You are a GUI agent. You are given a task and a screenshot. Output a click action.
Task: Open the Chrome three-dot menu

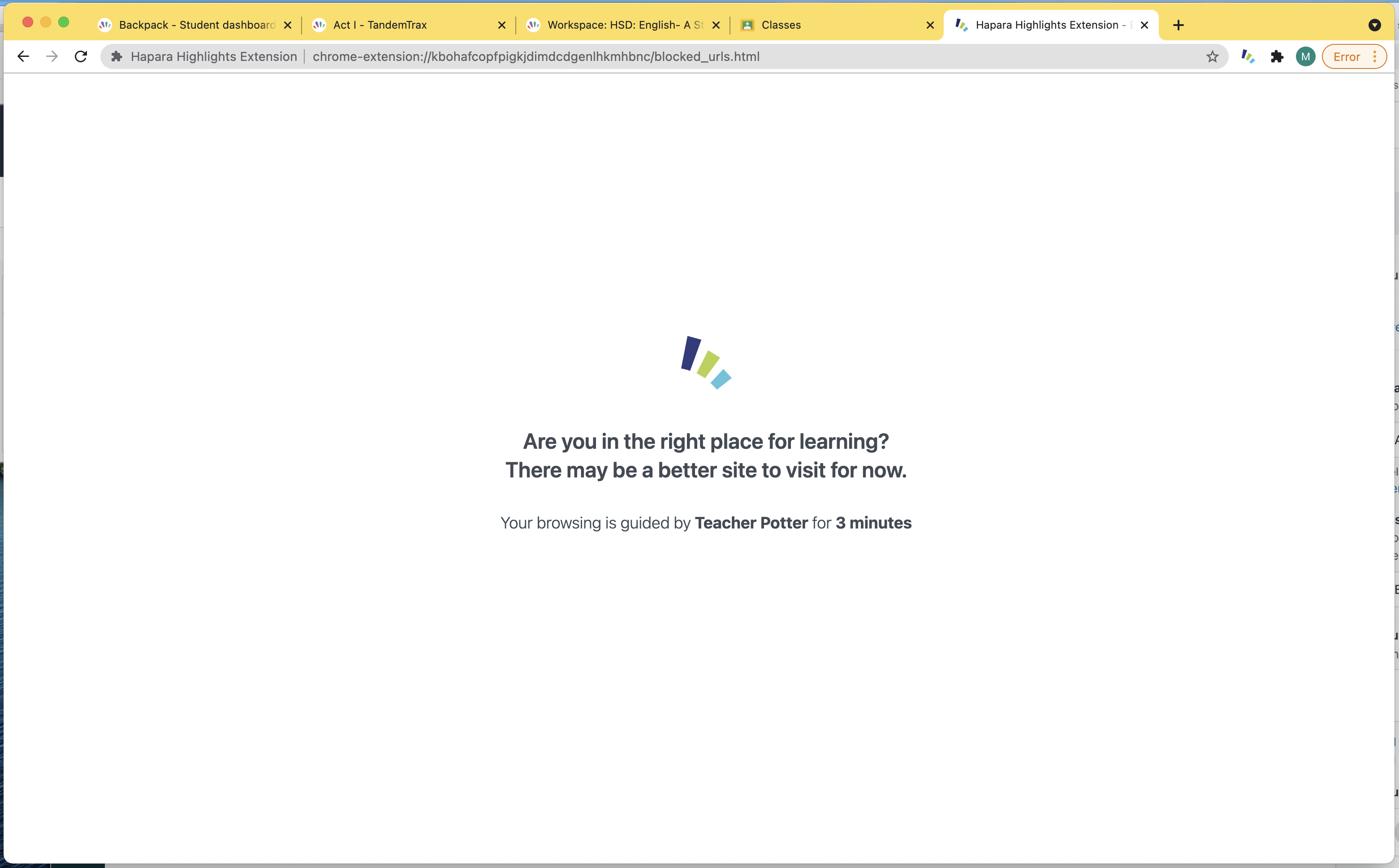pyautogui.click(x=1375, y=56)
